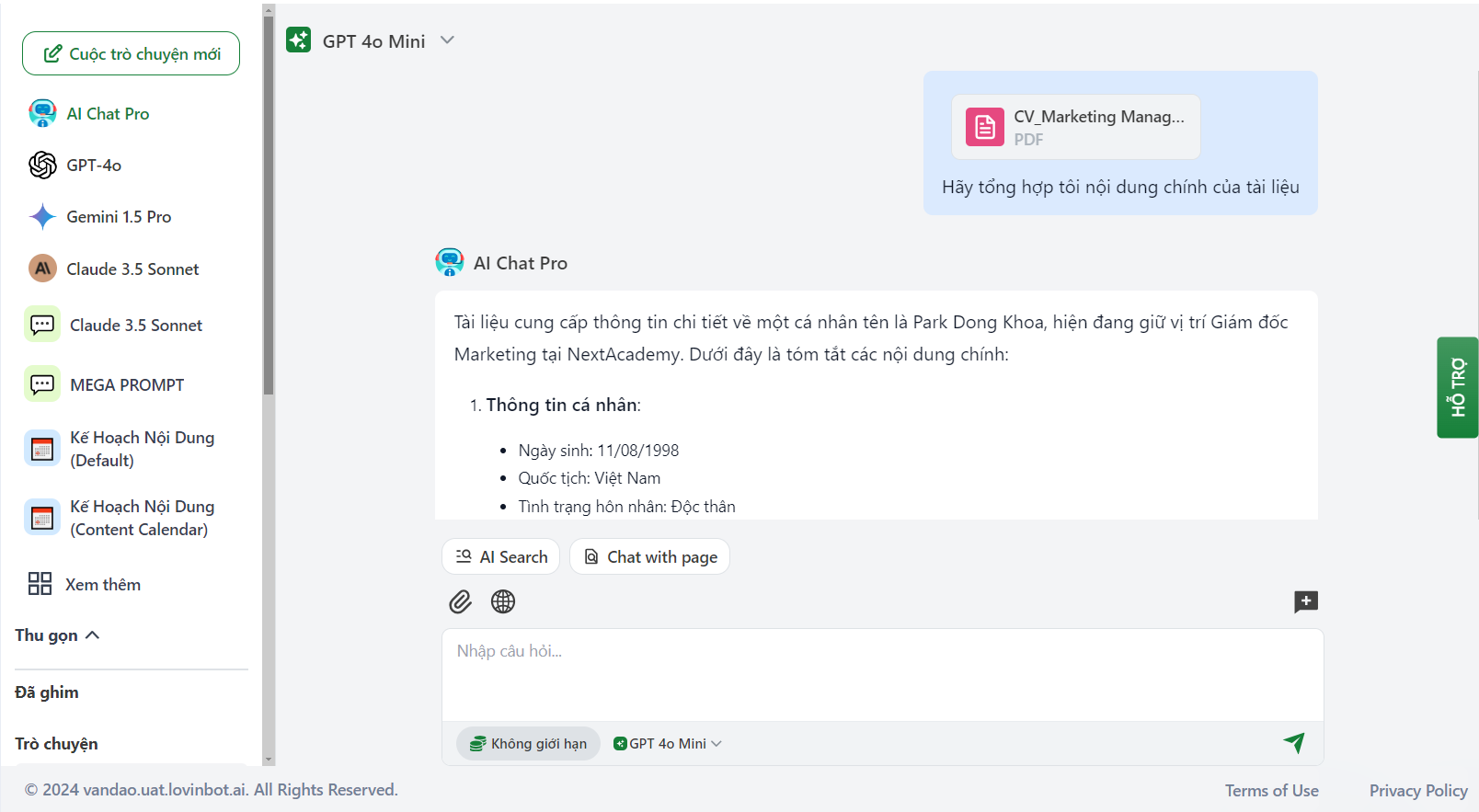
Task: Select the Gemini 1.5 Pro star icon
Action: tap(42, 217)
